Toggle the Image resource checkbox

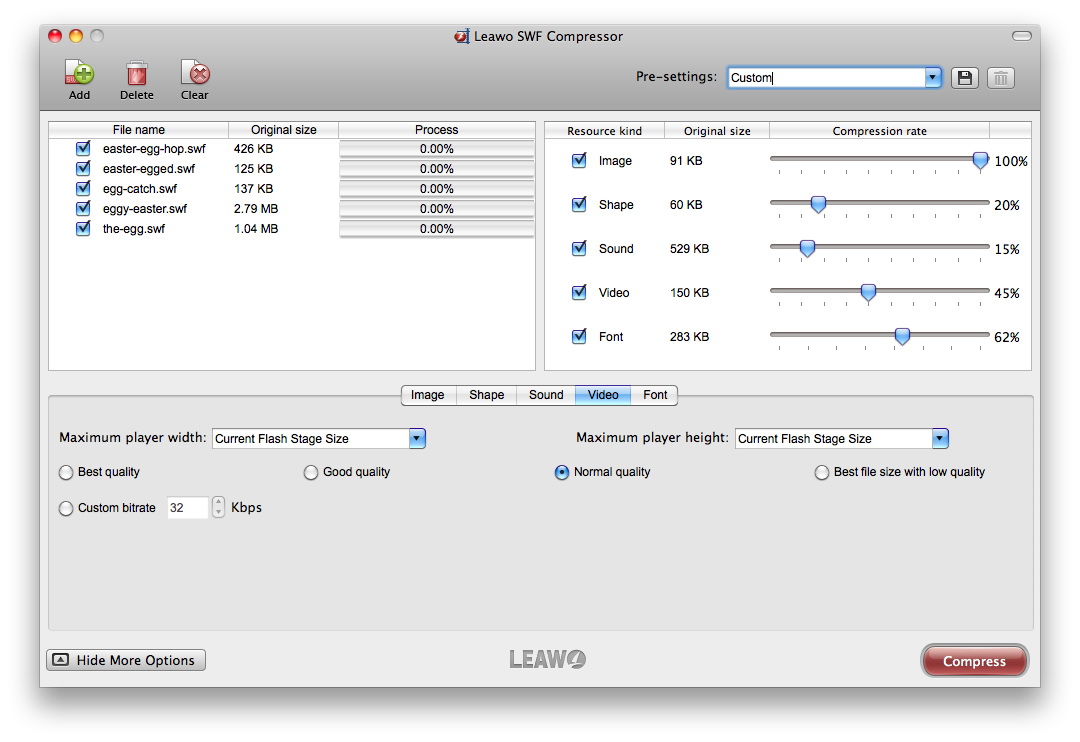pyautogui.click(x=579, y=160)
